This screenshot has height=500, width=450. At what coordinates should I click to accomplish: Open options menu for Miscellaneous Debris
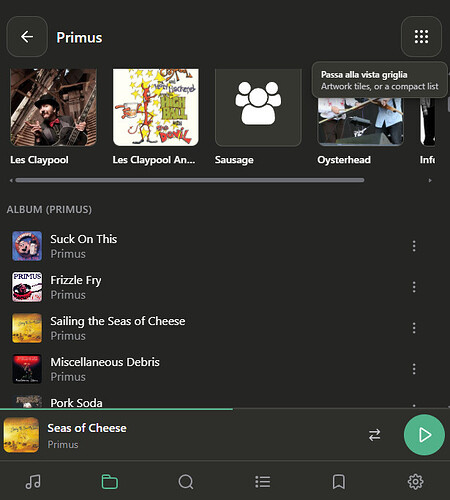pyautogui.click(x=414, y=369)
